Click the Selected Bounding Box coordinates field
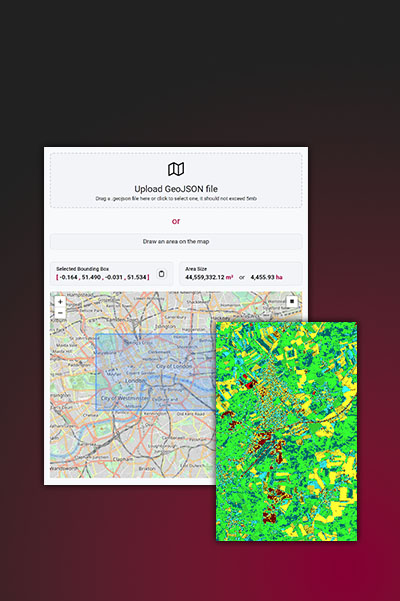 click(103, 277)
